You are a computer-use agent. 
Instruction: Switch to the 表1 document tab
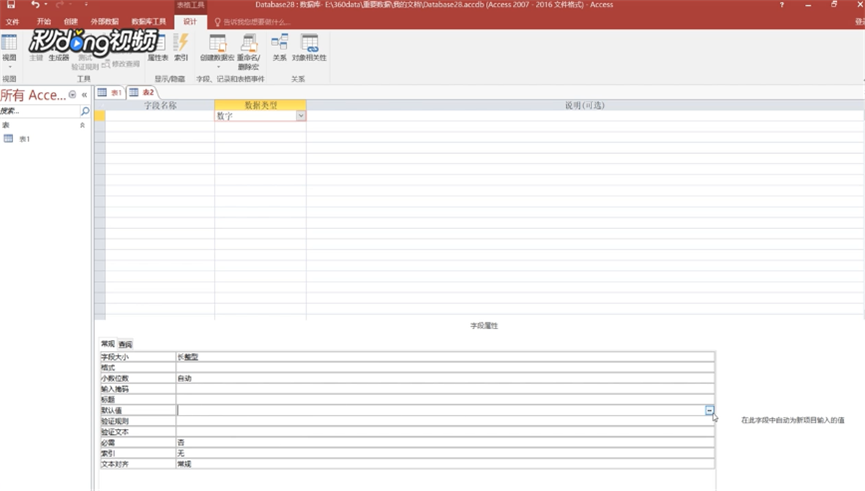coord(110,93)
